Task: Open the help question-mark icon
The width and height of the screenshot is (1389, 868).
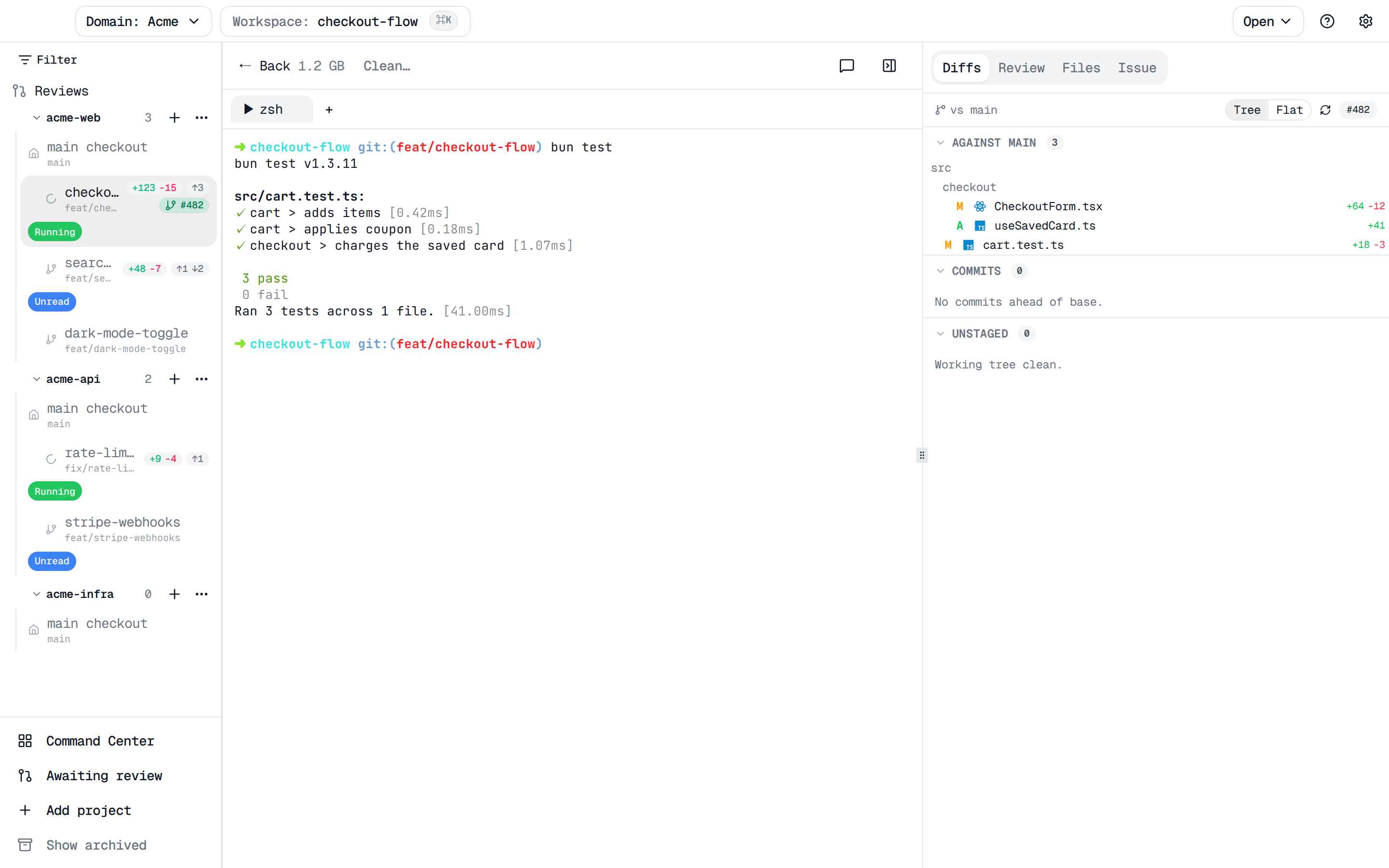Action: tap(1327, 21)
